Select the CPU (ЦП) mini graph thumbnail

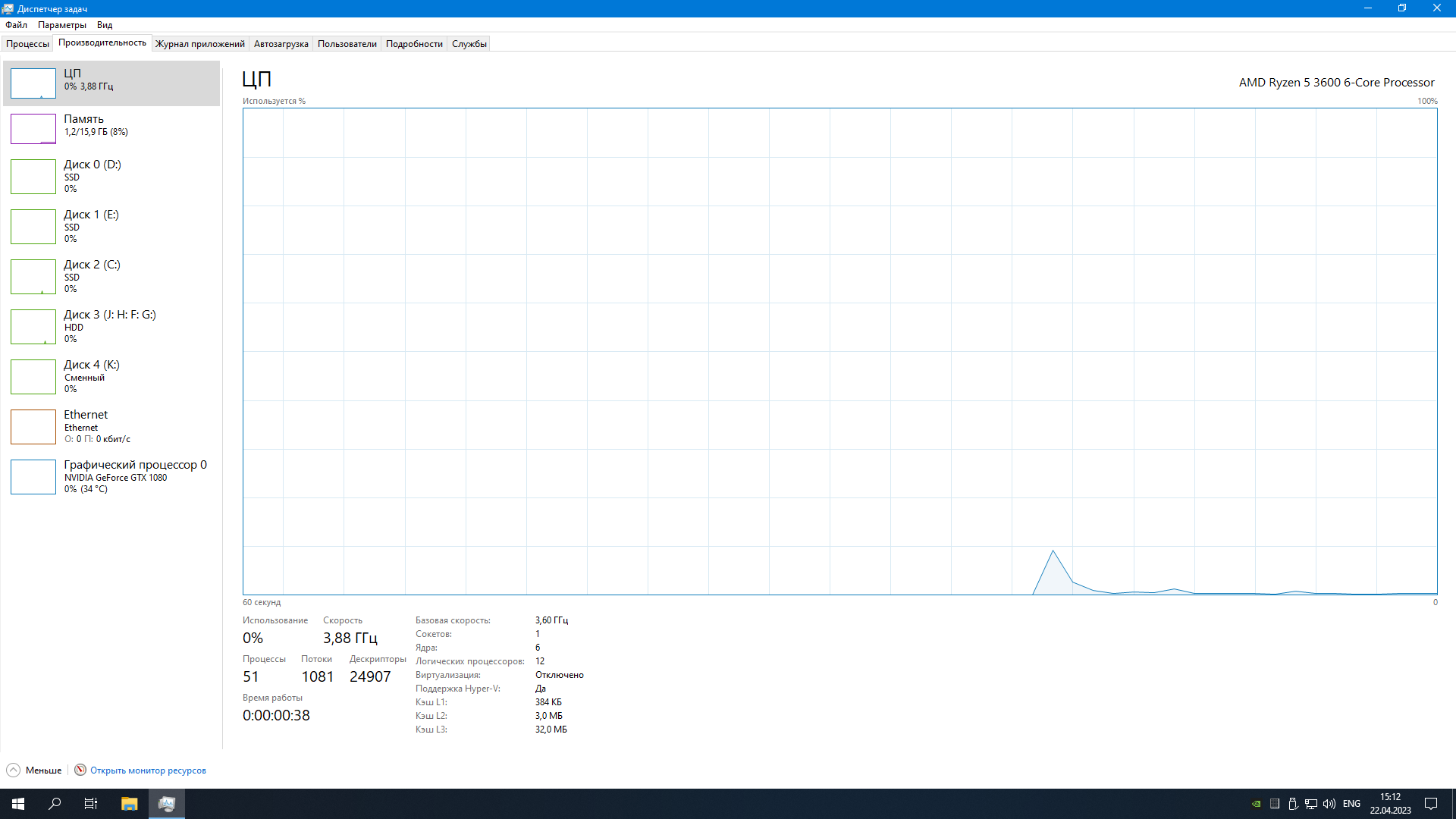33,83
